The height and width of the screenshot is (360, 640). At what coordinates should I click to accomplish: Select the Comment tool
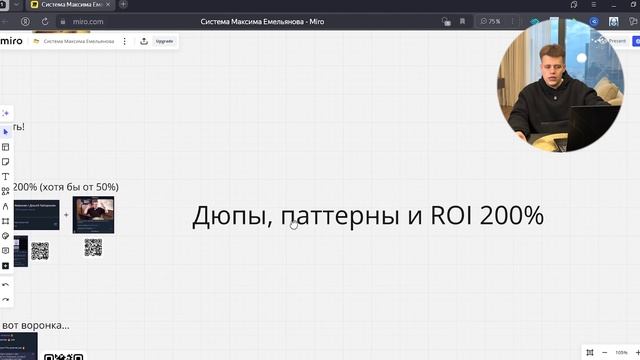click(x=5, y=251)
